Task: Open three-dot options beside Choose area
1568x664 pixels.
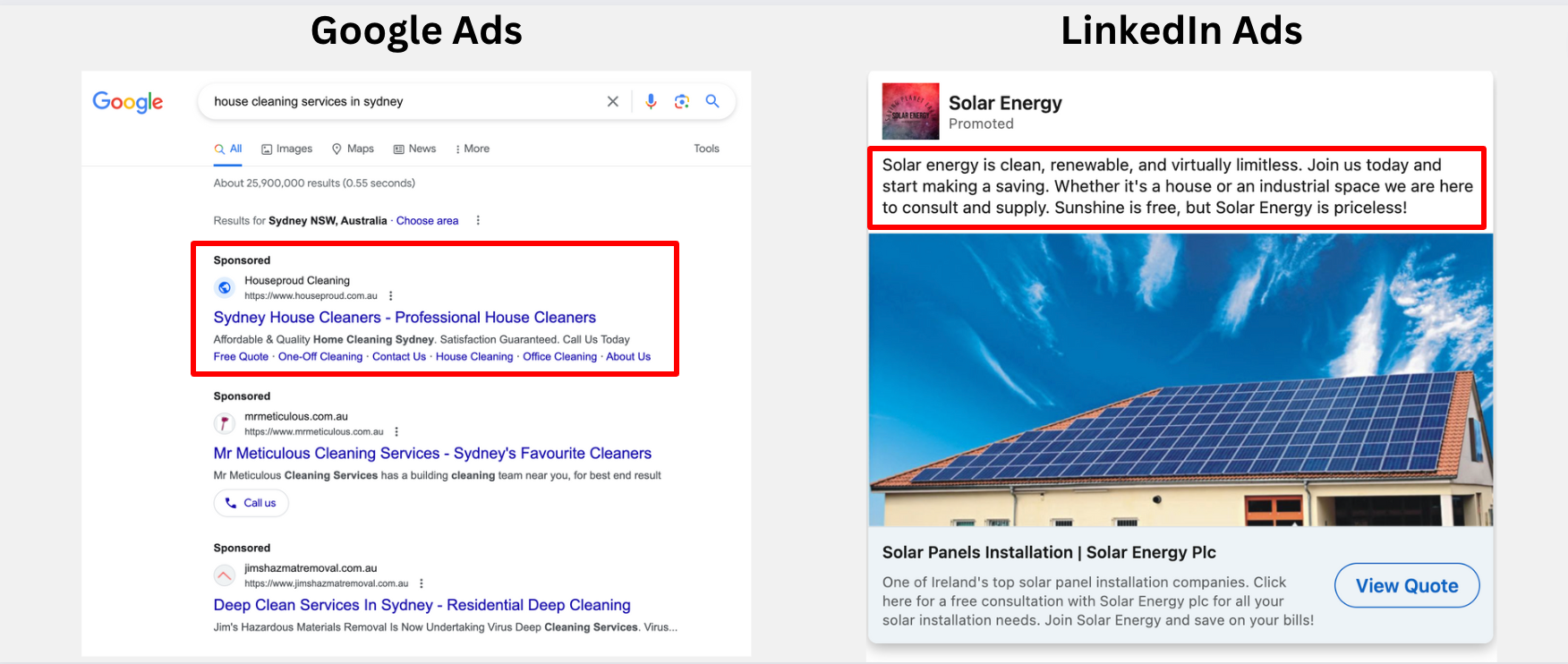Action: (x=478, y=220)
